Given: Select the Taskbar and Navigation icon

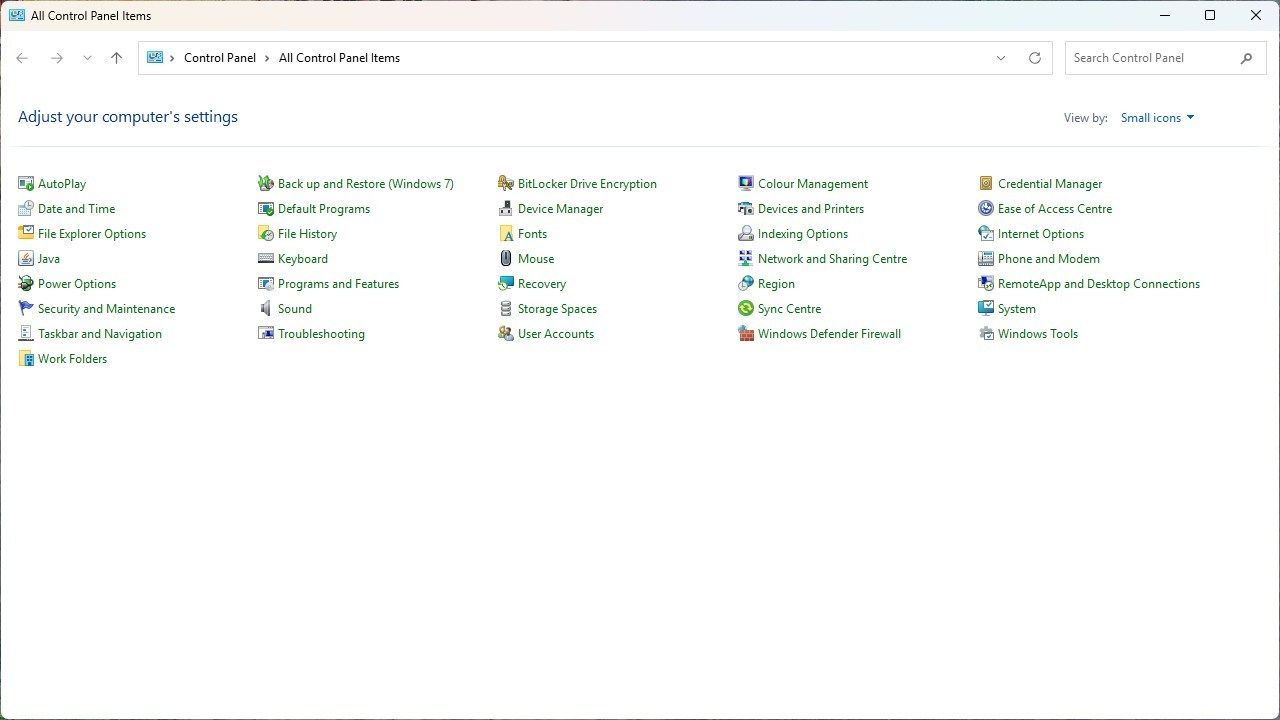Looking at the screenshot, I should 26,334.
